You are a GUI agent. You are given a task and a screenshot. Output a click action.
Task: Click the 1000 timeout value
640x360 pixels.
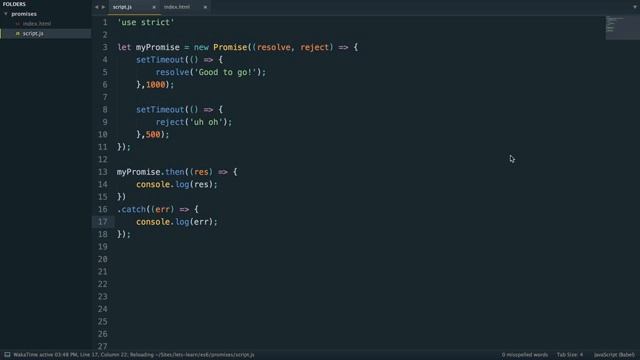[156, 84]
